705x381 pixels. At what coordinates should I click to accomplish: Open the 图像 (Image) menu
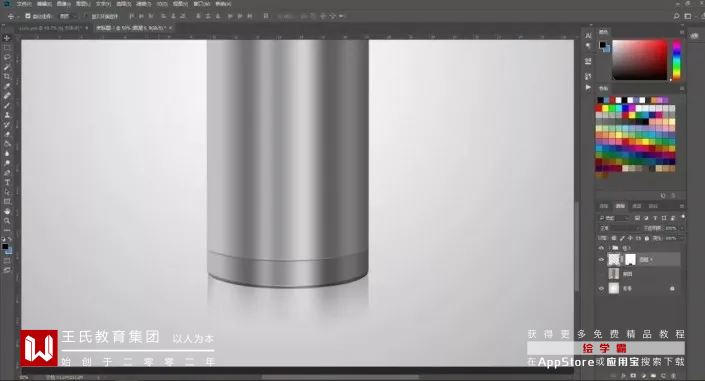pos(63,4)
